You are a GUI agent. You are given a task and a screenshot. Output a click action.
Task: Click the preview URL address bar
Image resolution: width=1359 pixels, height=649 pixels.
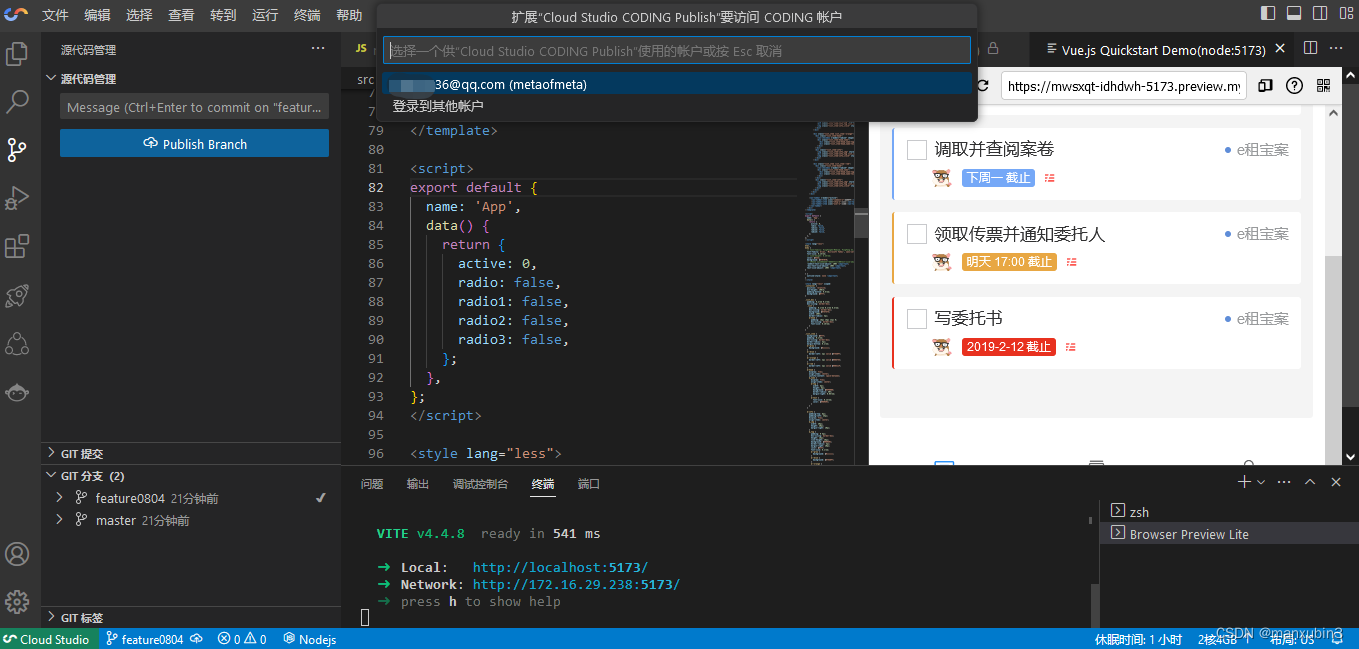[1123, 86]
